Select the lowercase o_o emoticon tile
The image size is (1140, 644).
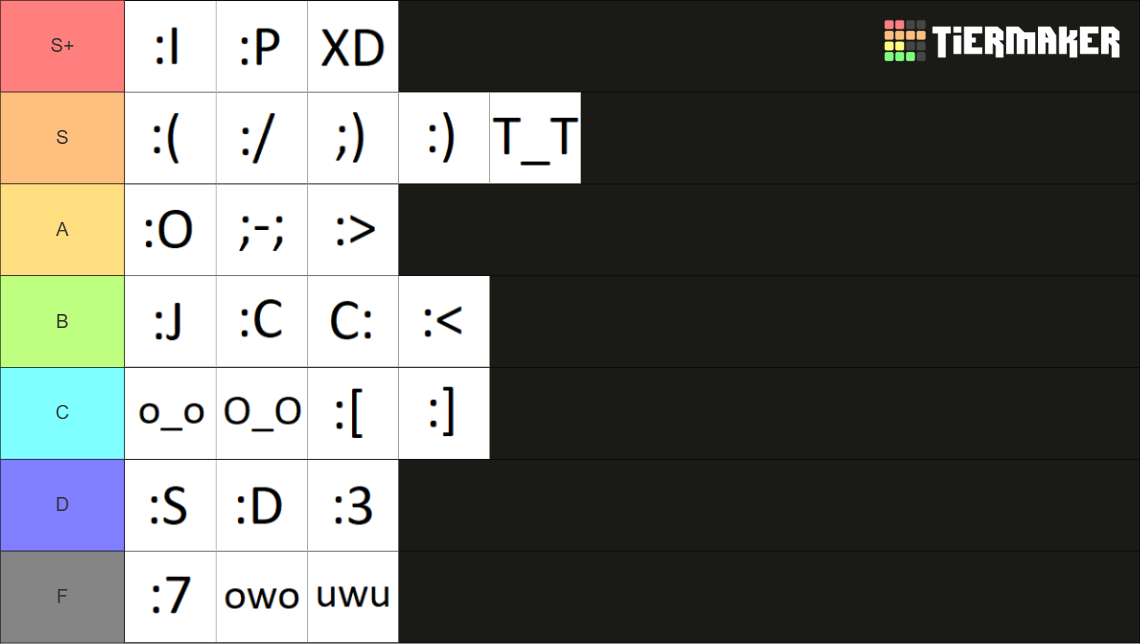[170, 413]
